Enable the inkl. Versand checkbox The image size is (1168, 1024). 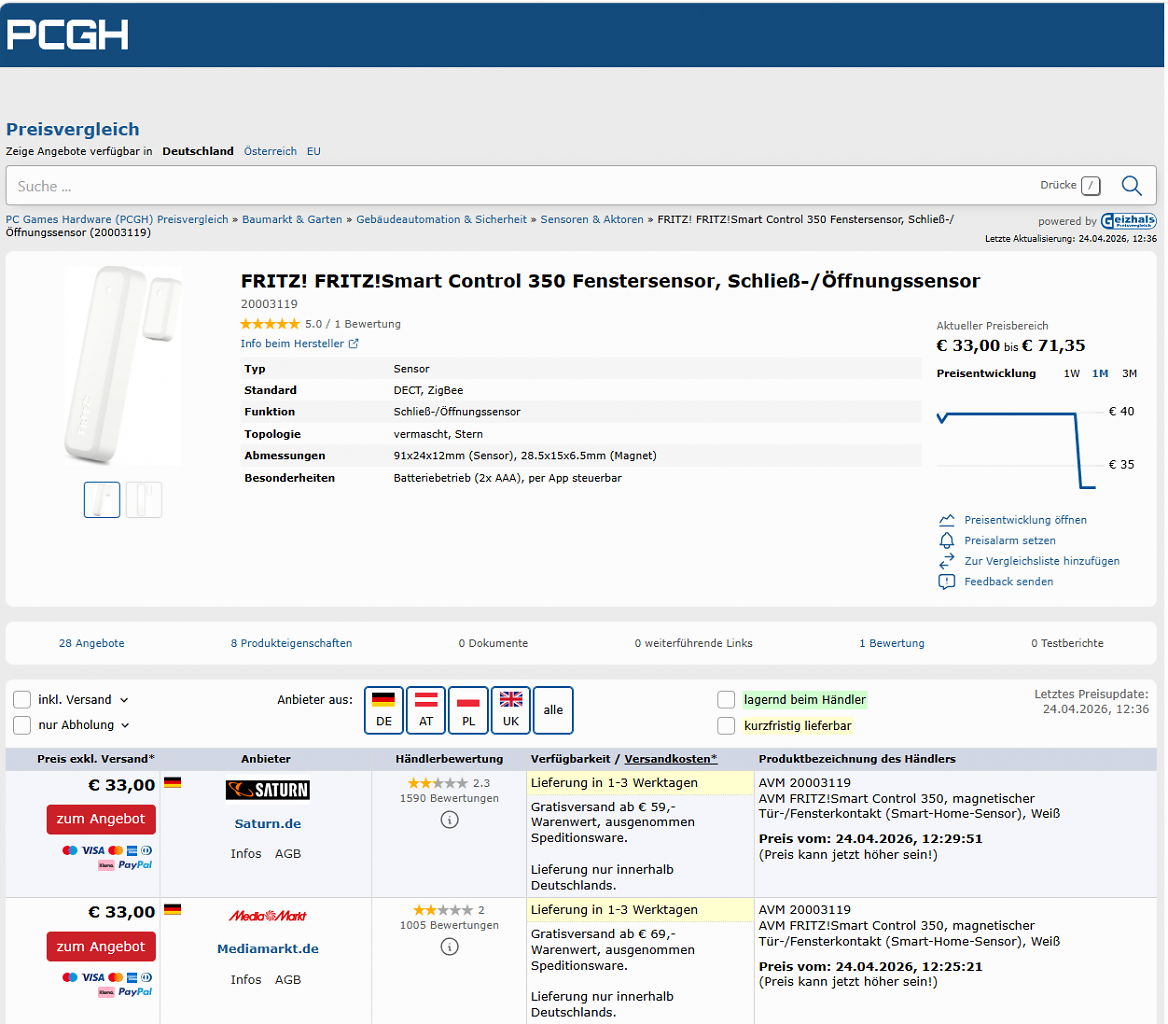[22, 700]
